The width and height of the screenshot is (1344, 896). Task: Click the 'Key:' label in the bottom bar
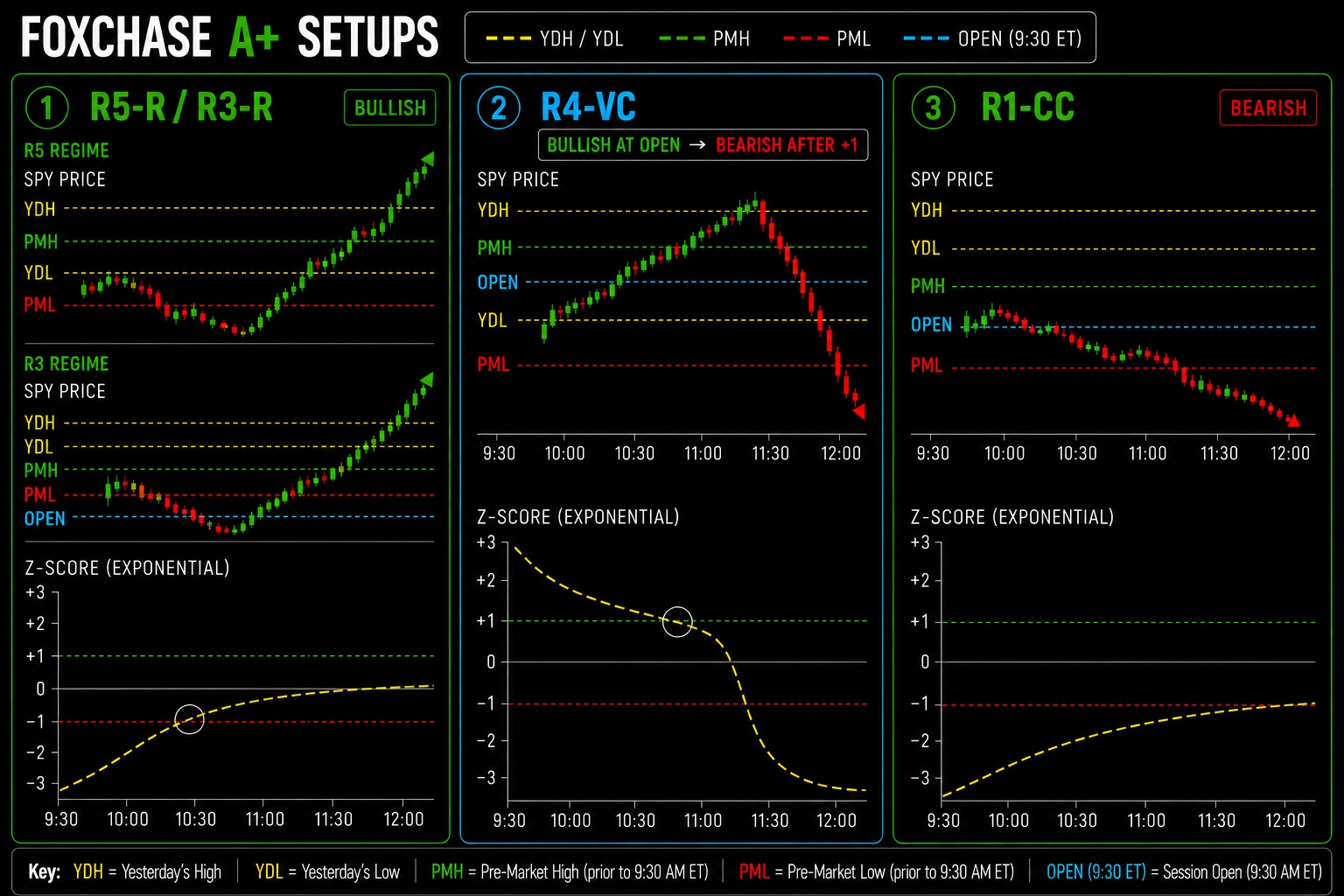[x=44, y=871]
